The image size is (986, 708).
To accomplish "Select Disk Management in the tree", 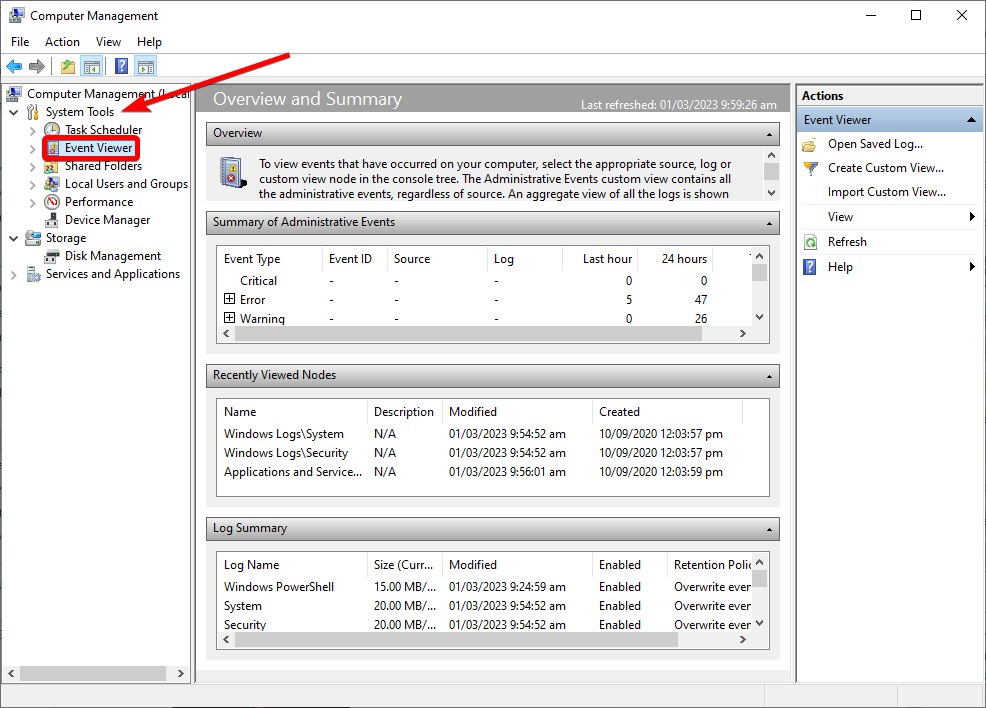I will (x=113, y=256).
